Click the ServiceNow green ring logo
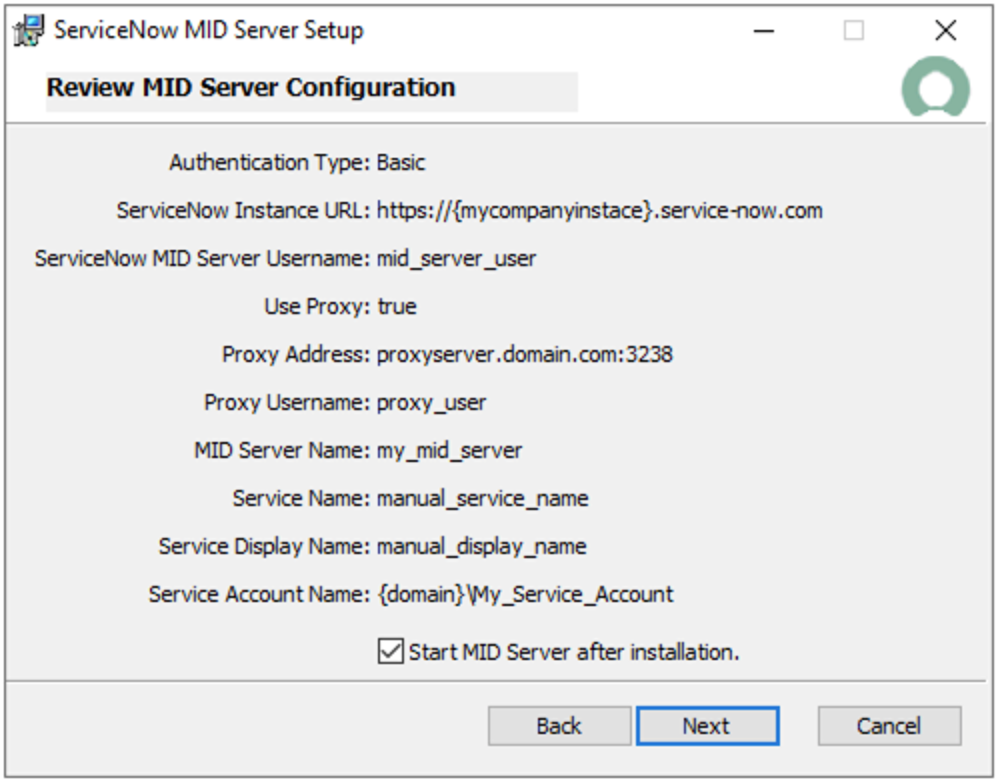 click(x=936, y=87)
